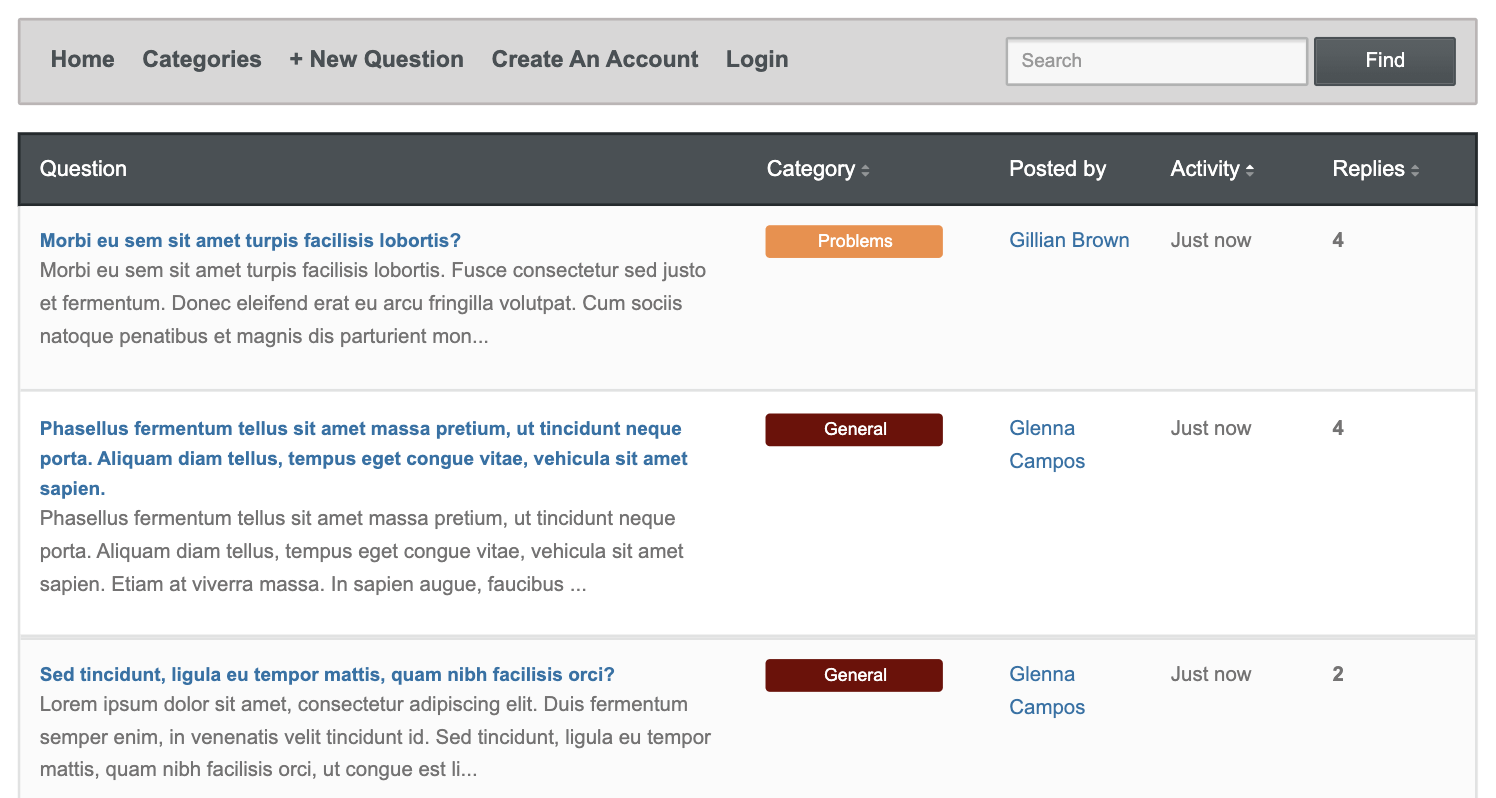Open the Problems category tag
Screen dimensions: 1496x798
(853, 241)
